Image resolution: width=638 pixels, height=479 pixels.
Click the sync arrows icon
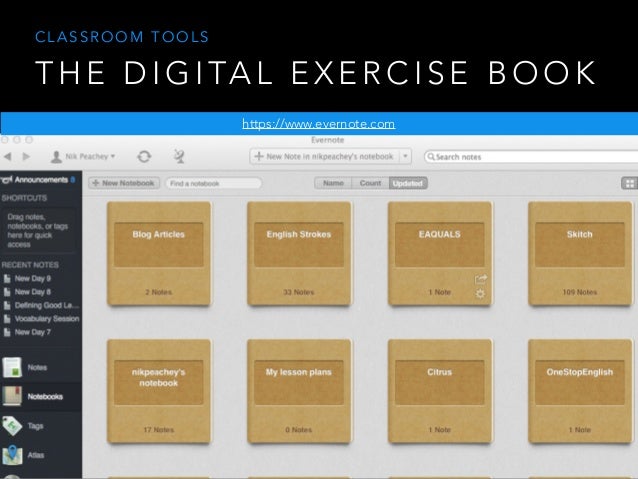tap(144, 156)
